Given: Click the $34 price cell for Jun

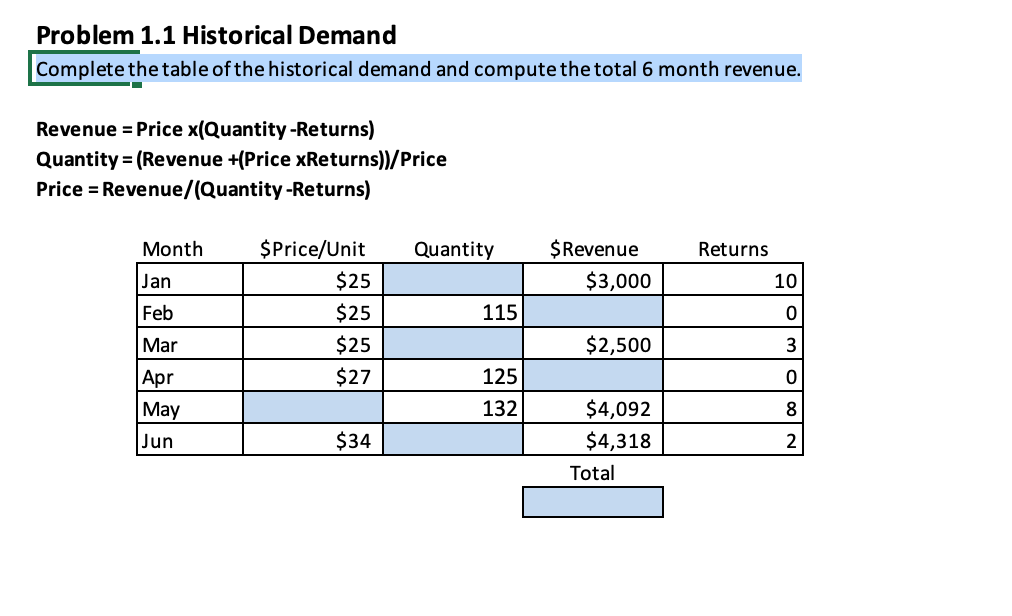Looking at the screenshot, I should pos(312,440).
